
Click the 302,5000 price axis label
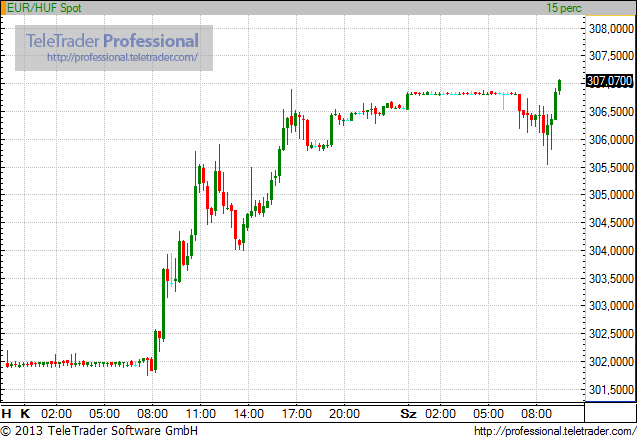(x=611, y=334)
